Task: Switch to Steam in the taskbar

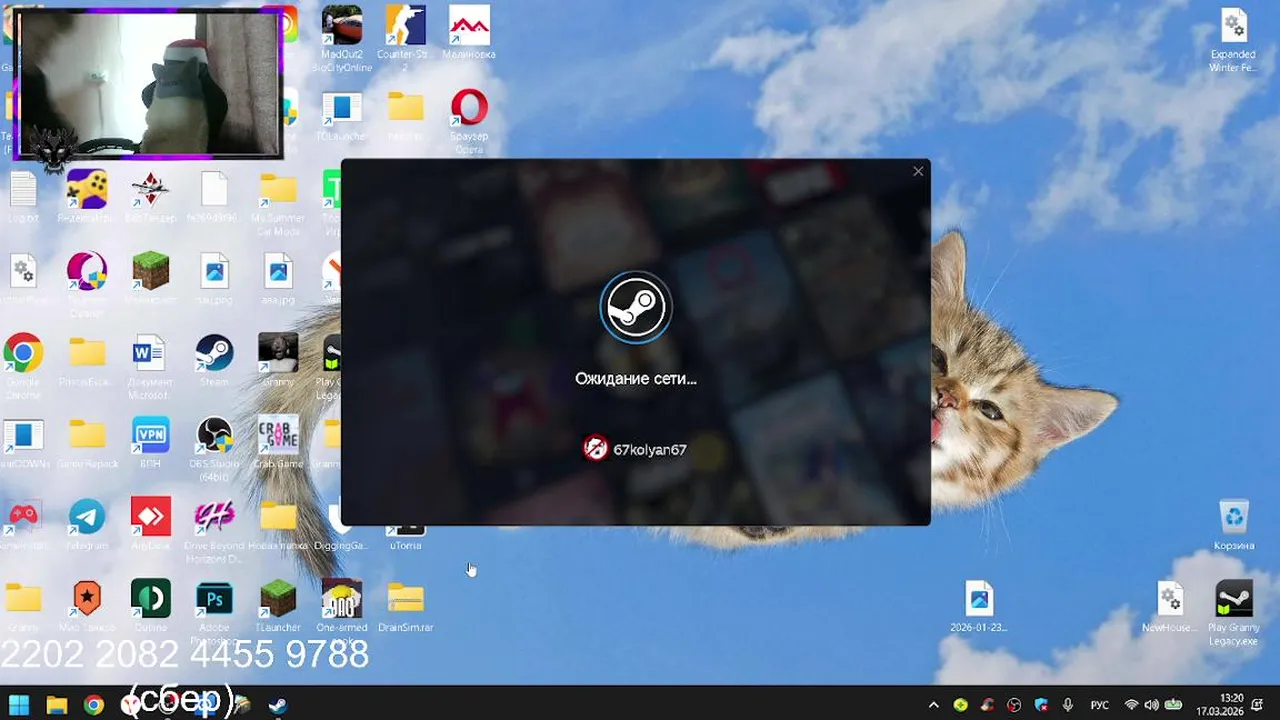Action: (278, 704)
